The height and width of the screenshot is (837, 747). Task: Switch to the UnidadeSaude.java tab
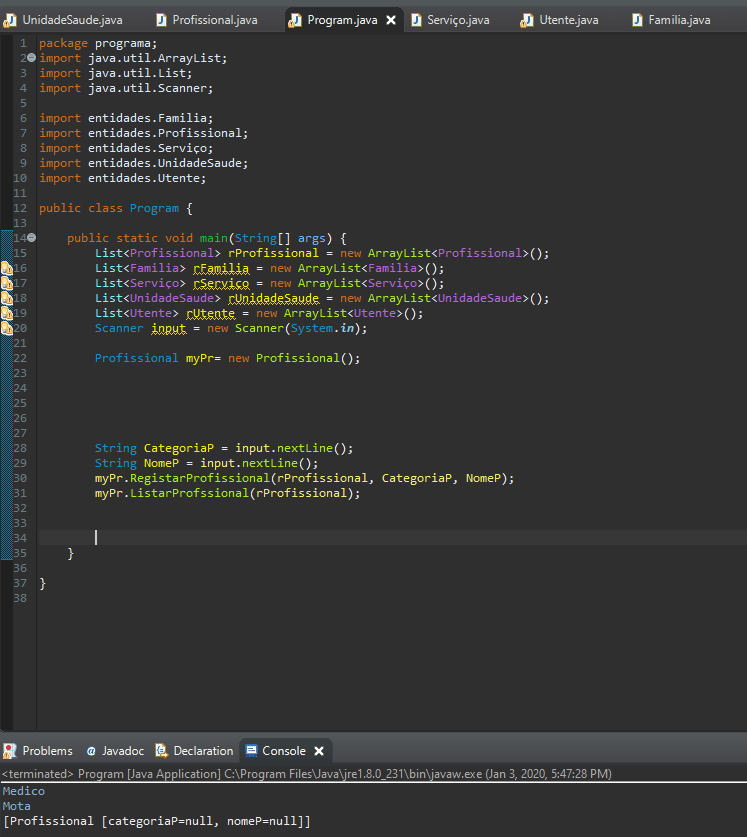tap(63, 20)
